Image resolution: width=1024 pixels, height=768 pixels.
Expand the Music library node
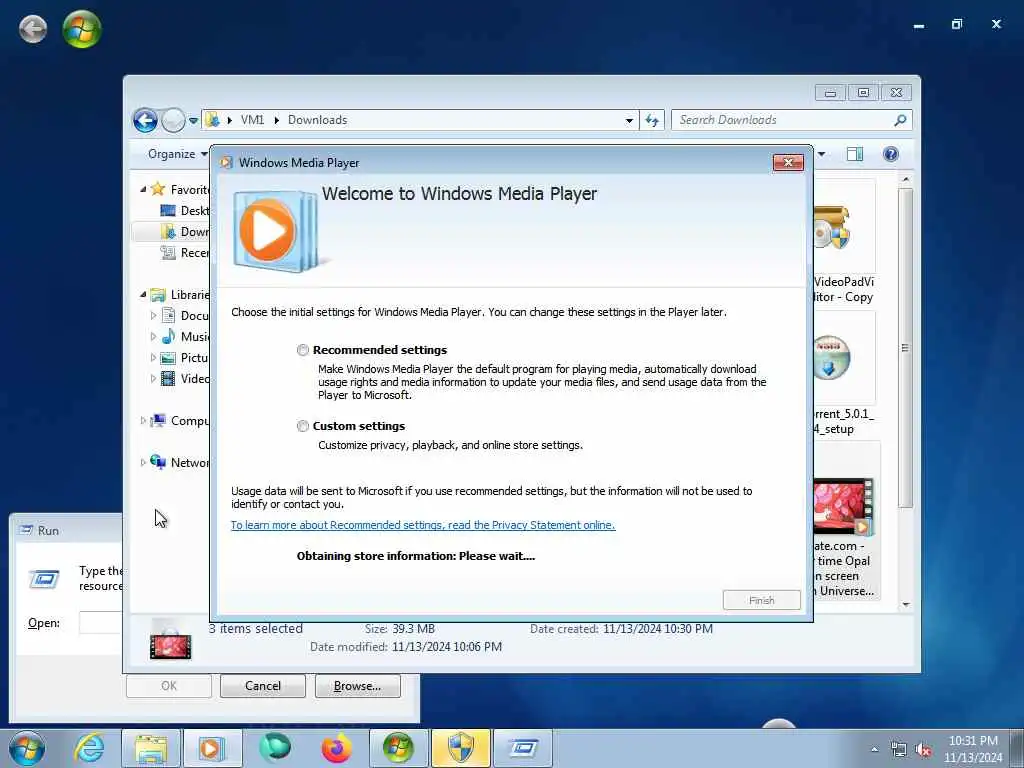153,336
